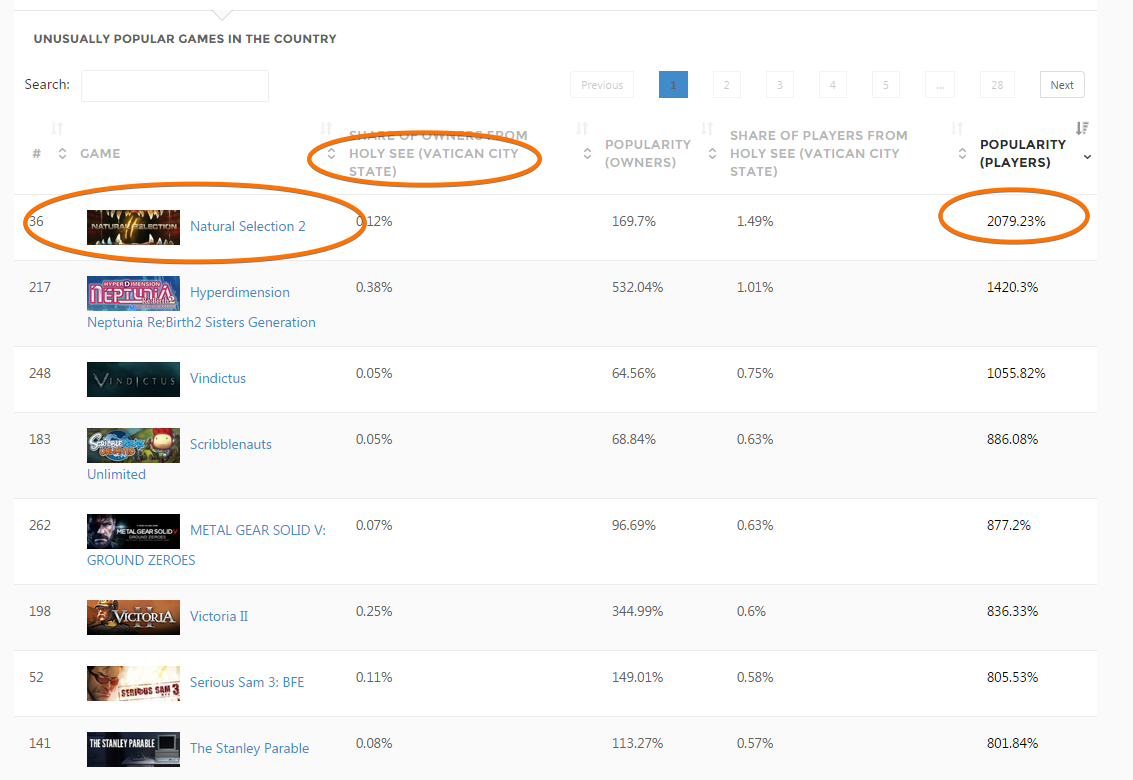This screenshot has width=1133, height=780.
Task: Select the 532.04% owners popularity cell
Action: pyautogui.click(x=637, y=287)
